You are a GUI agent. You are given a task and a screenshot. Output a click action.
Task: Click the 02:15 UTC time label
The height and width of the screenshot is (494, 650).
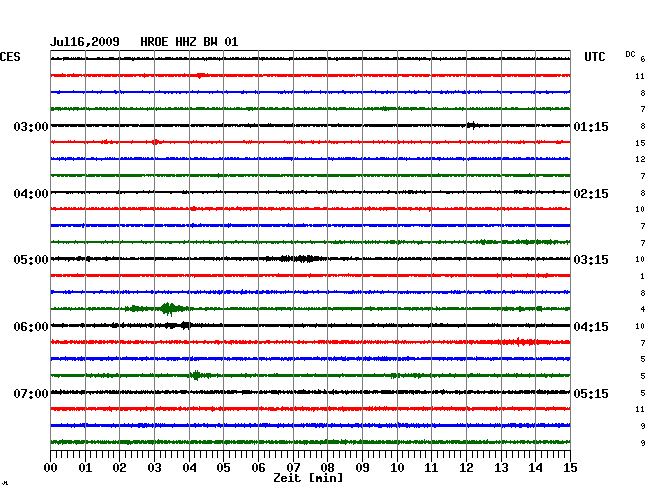coord(591,194)
